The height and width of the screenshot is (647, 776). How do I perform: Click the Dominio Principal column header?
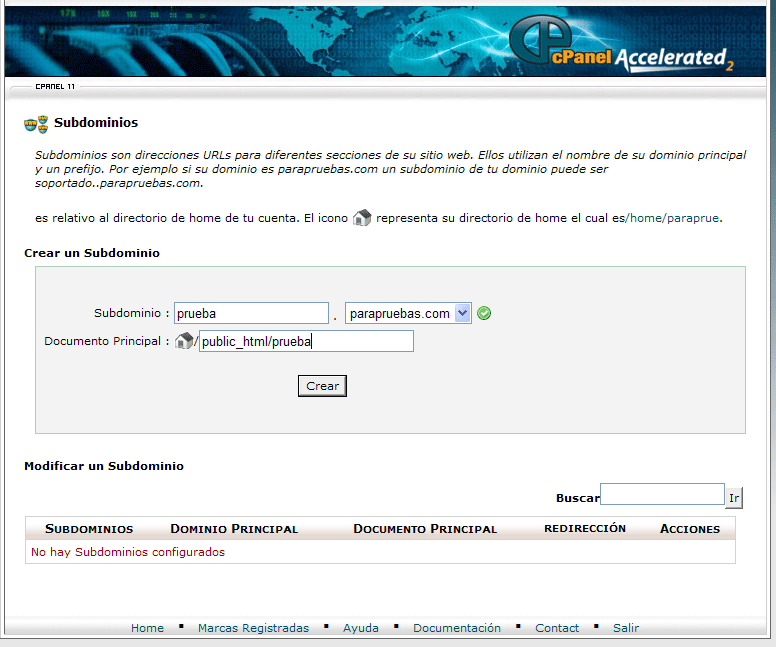pyautogui.click(x=234, y=529)
